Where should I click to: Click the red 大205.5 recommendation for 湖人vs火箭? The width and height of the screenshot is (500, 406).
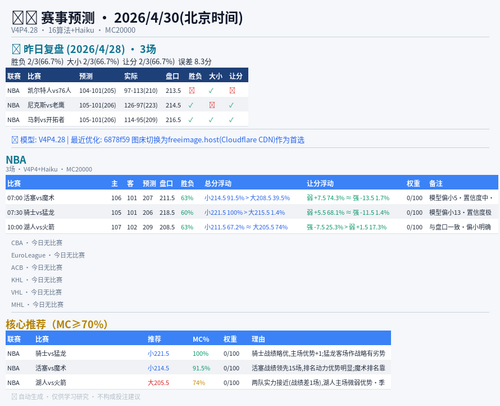coord(158,383)
